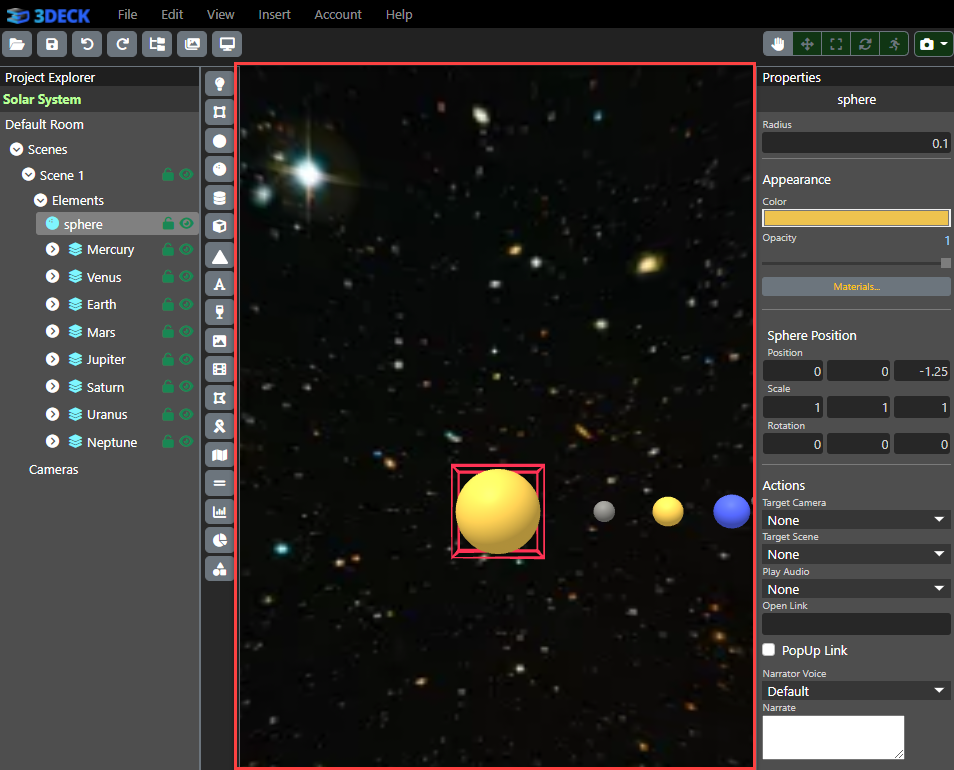Open the Target Camera dropdown
The width and height of the screenshot is (954, 770).
(856, 520)
